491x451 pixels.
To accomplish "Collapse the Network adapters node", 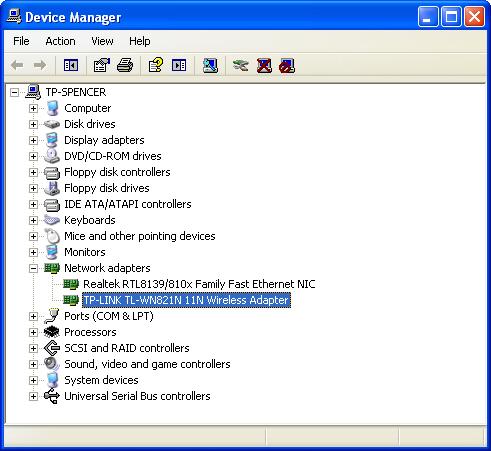I will click(x=33, y=268).
